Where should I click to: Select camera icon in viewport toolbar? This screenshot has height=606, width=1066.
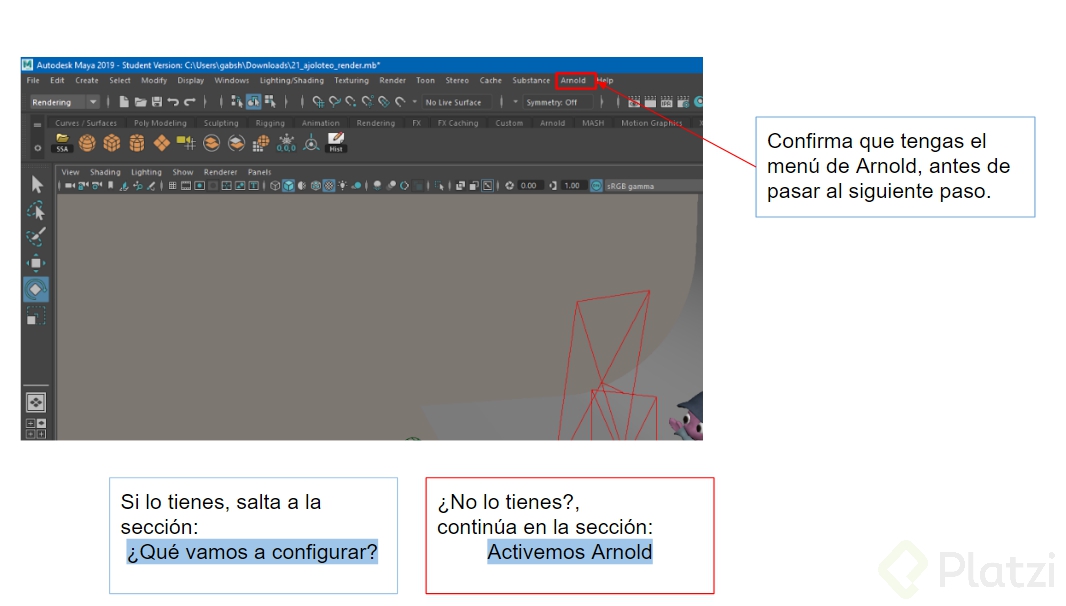pyautogui.click(x=70, y=186)
